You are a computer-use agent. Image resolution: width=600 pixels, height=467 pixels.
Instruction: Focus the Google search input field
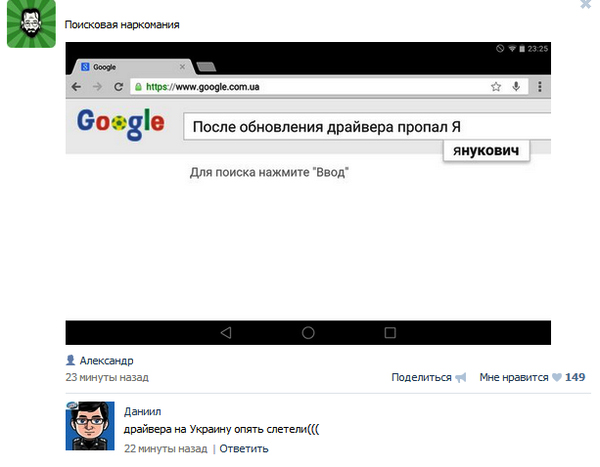pyautogui.click(x=367, y=127)
